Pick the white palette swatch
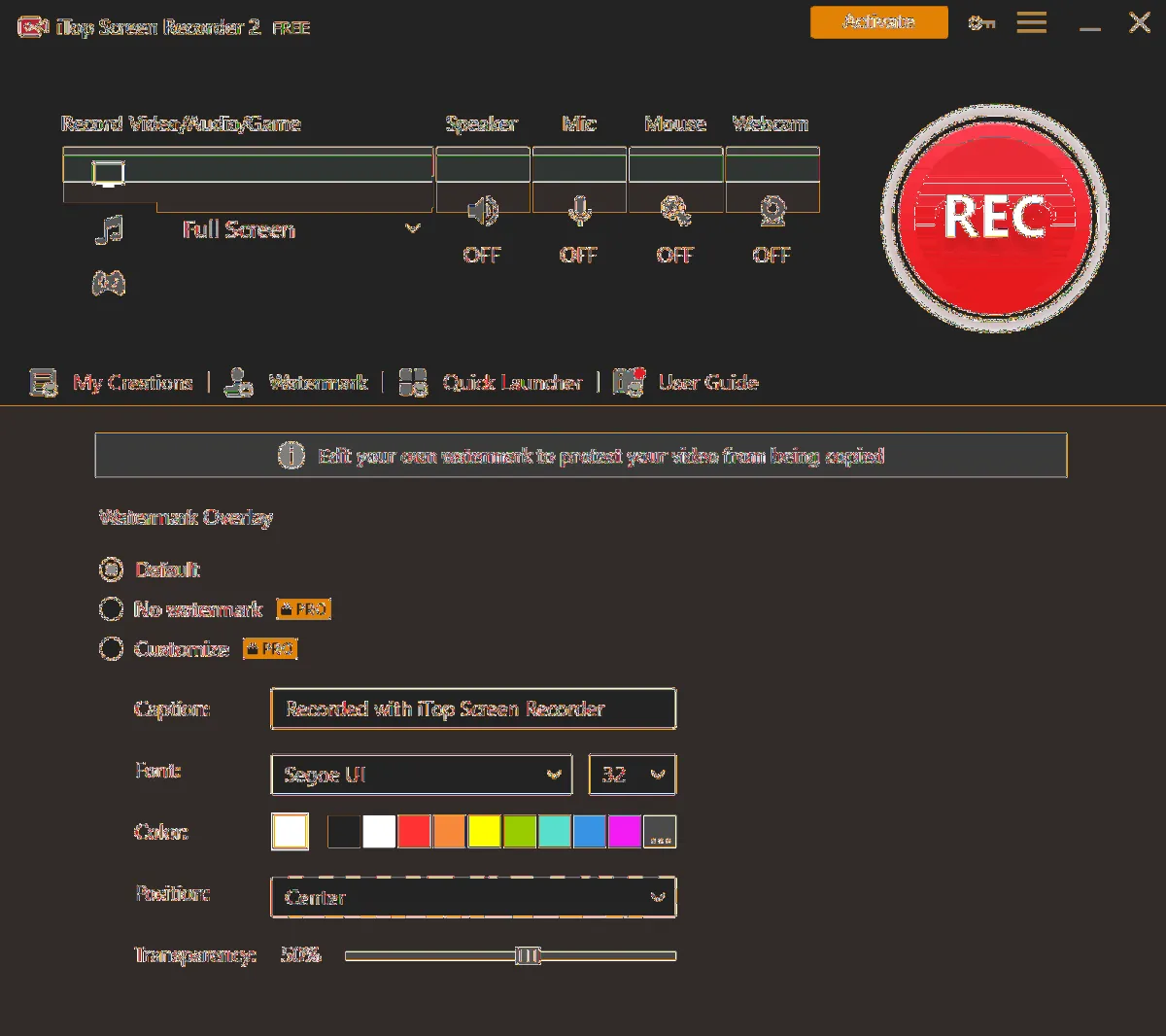This screenshot has width=1166, height=1036. tap(379, 832)
